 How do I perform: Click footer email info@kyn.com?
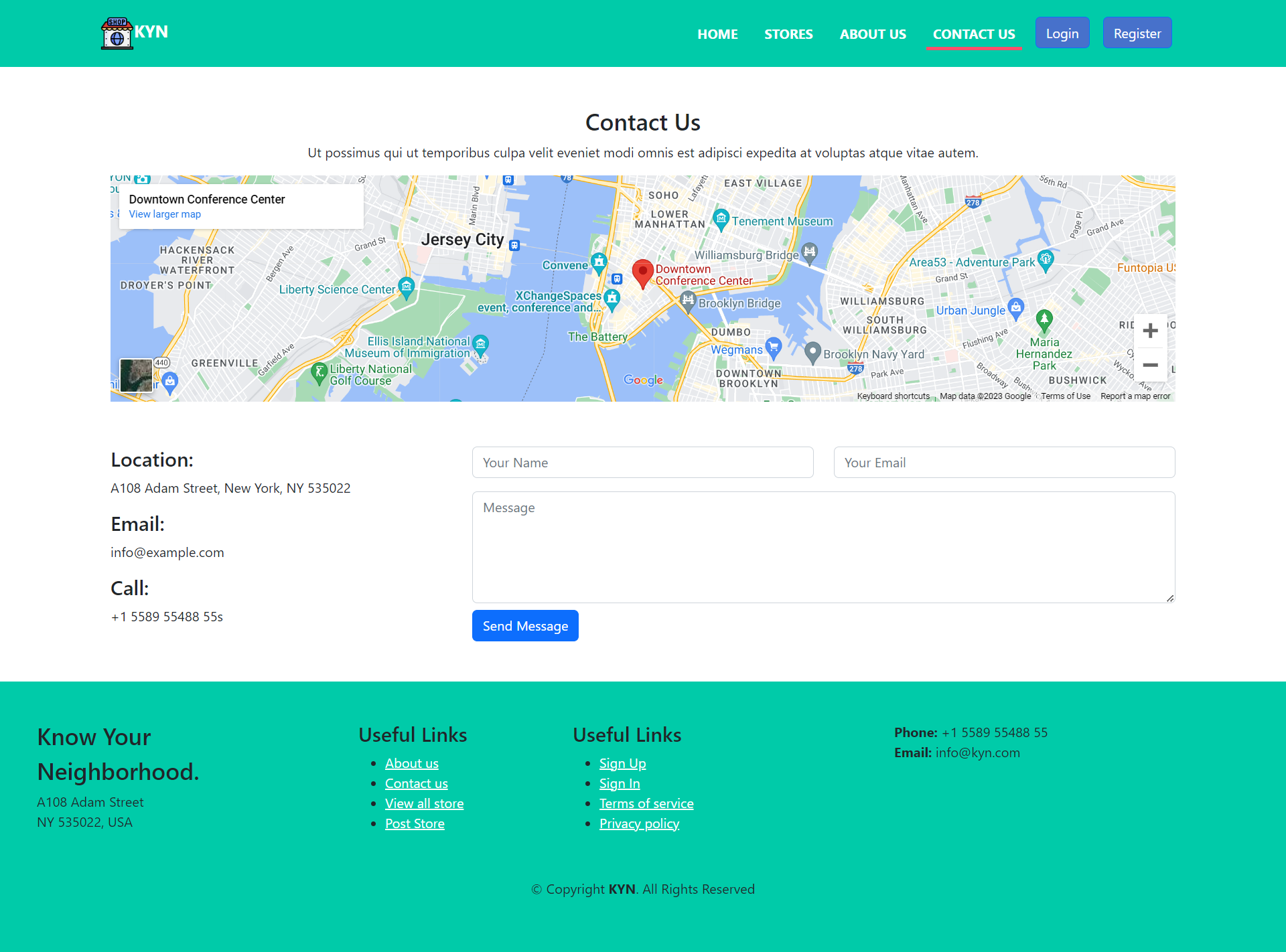tap(978, 752)
